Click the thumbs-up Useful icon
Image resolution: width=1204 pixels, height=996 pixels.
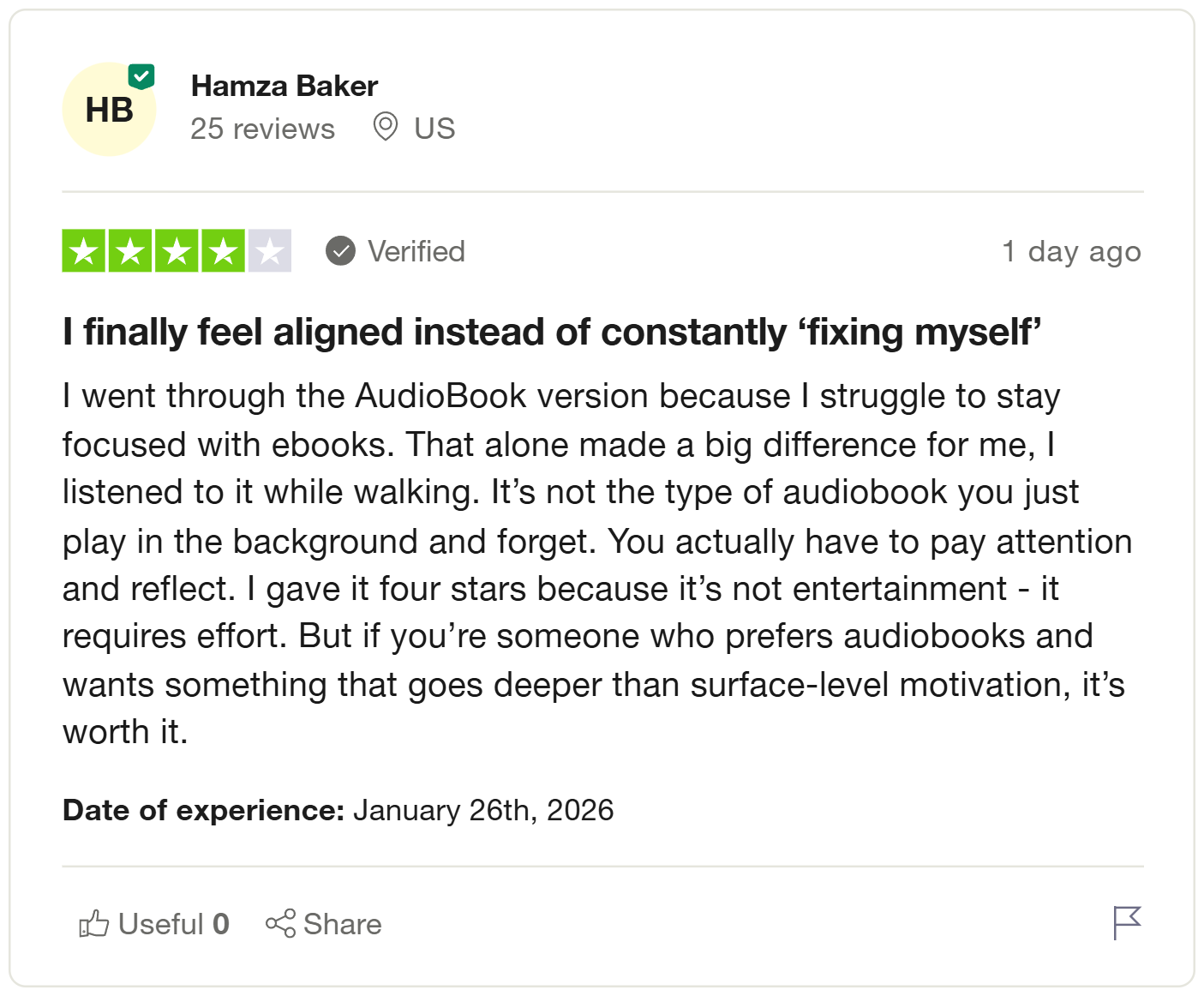(94, 924)
